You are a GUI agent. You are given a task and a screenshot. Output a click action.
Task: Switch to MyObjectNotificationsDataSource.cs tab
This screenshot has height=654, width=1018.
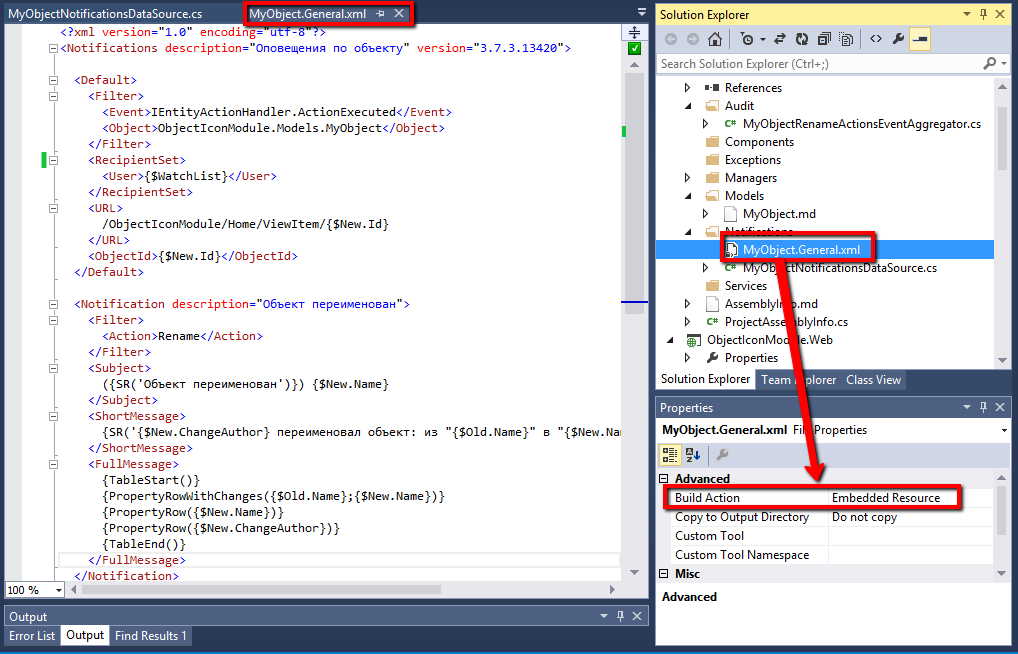point(105,14)
